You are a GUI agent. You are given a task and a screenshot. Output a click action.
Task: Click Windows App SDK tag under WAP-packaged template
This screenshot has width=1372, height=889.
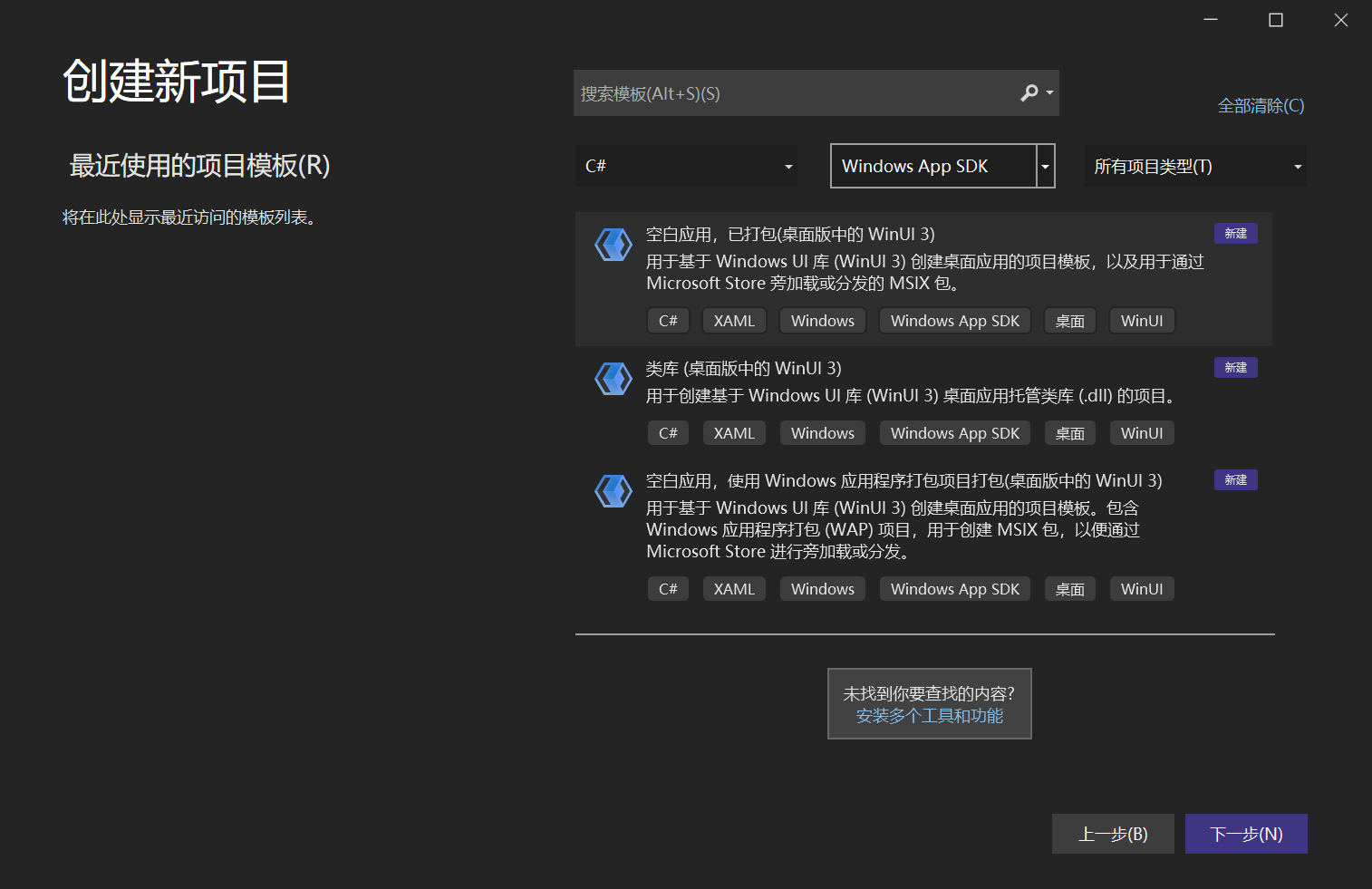(x=955, y=589)
